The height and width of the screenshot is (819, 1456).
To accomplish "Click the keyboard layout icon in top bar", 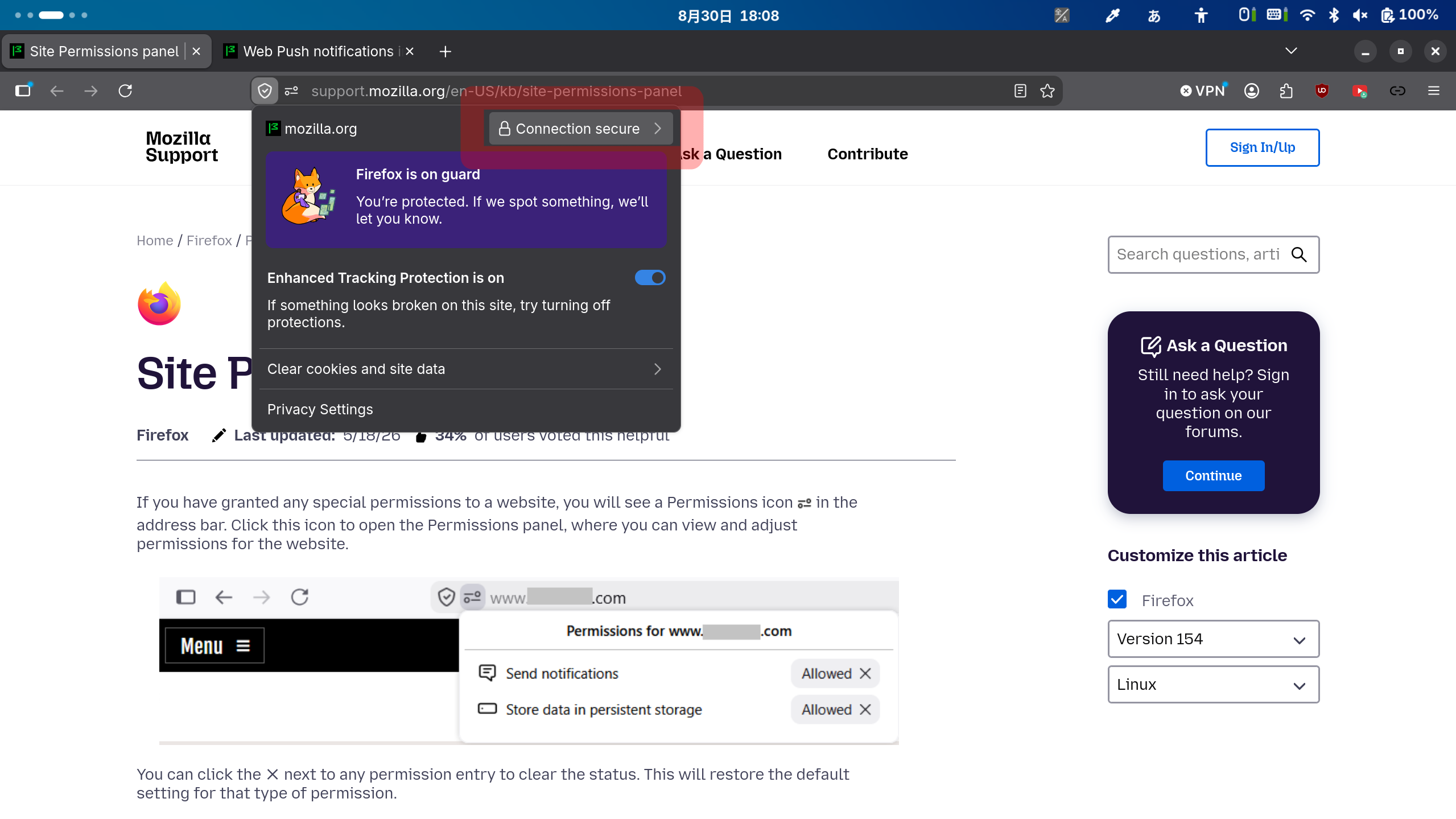I will point(1276,15).
